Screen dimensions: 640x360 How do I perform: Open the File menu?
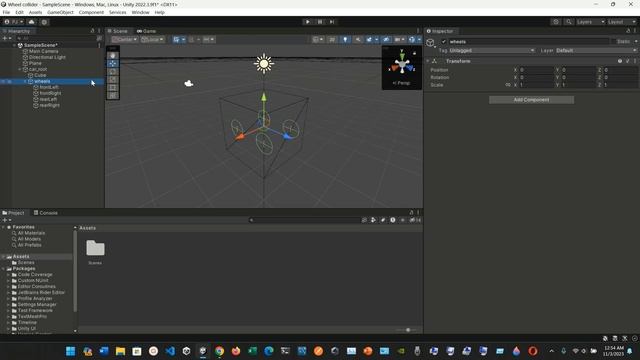pos(6,12)
